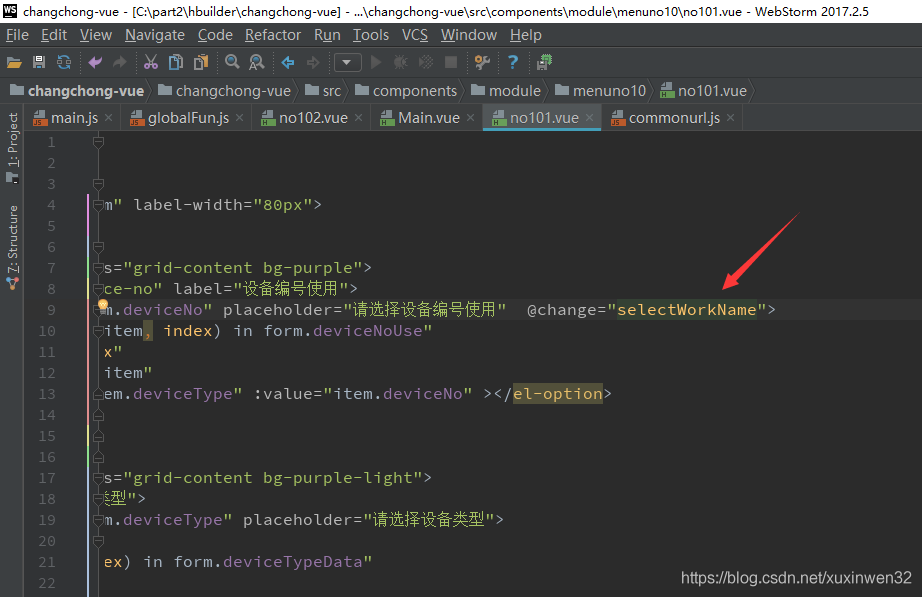Viewport: 922px width, 597px height.
Task: Click the Save All toolbar icon
Action: [39, 62]
